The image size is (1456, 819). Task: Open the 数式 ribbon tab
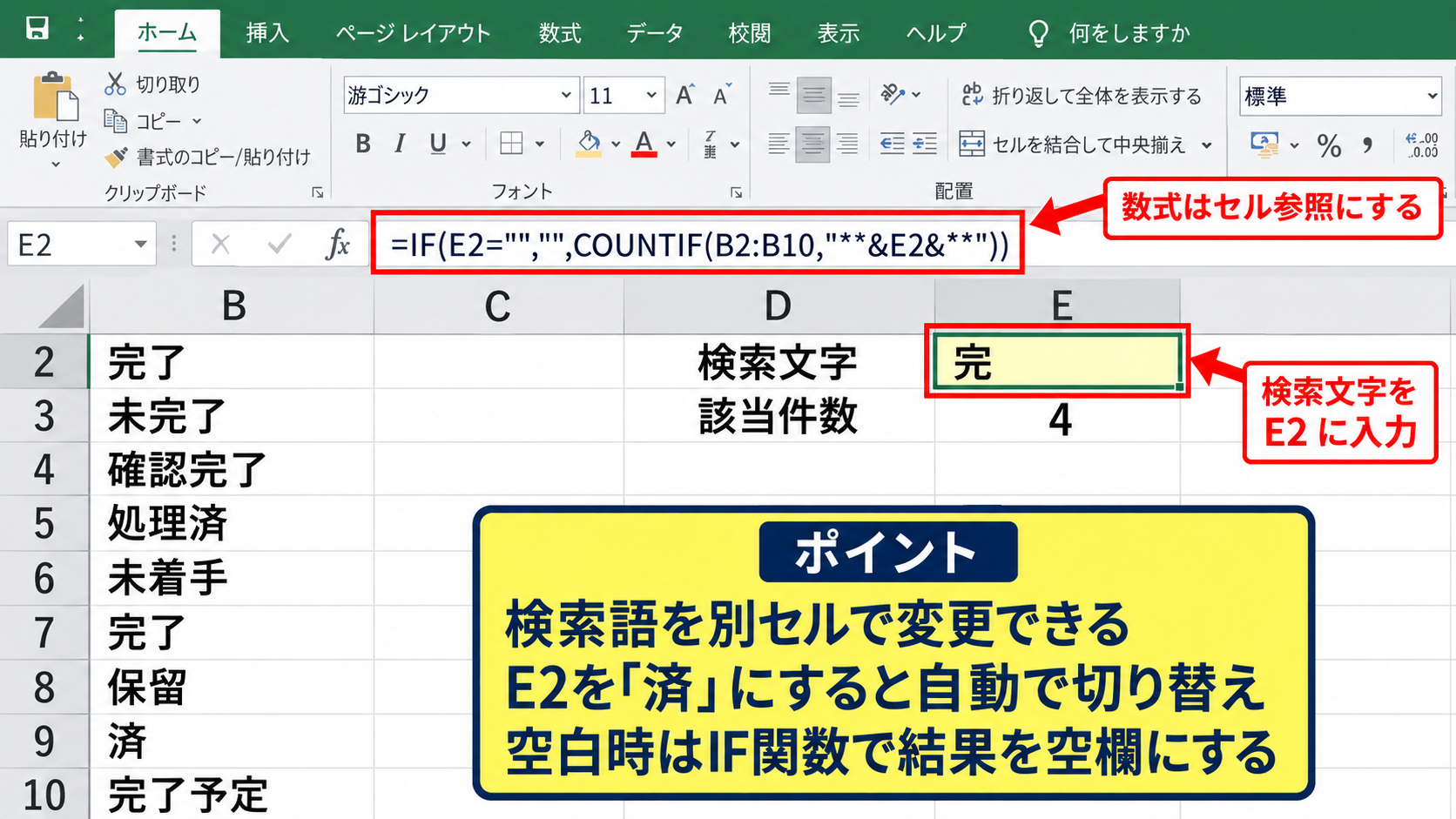click(560, 33)
